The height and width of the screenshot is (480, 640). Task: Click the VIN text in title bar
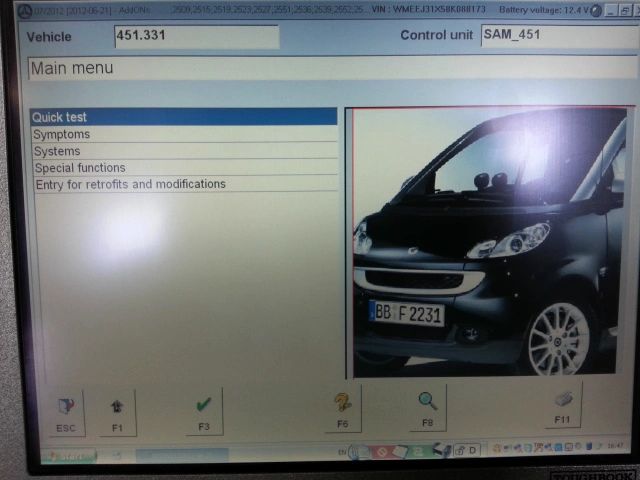[x=429, y=9]
